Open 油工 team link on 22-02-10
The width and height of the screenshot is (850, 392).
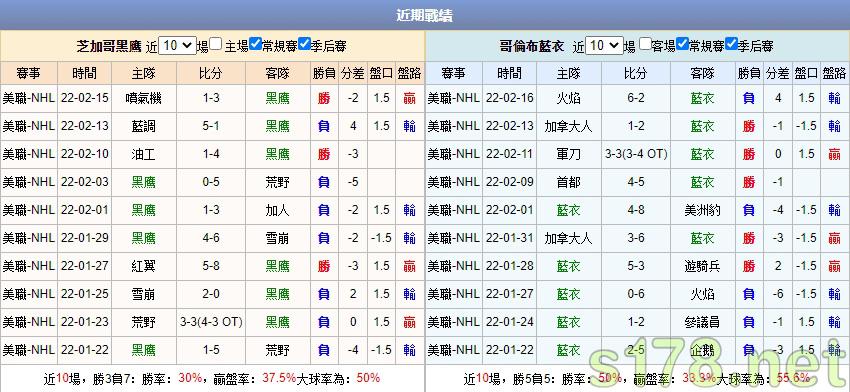(x=144, y=154)
